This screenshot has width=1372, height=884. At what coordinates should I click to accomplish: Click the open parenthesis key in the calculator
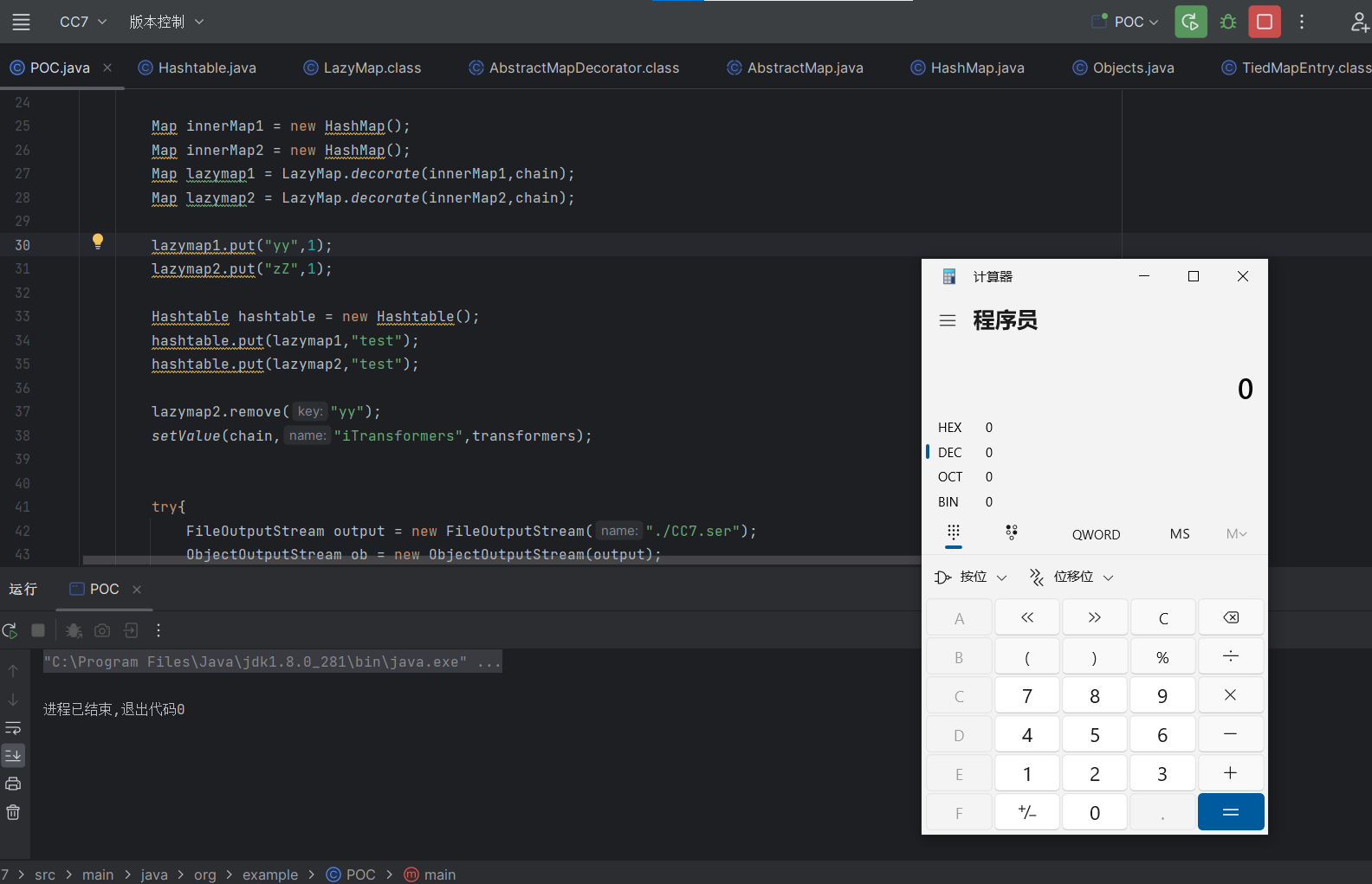click(1027, 656)
